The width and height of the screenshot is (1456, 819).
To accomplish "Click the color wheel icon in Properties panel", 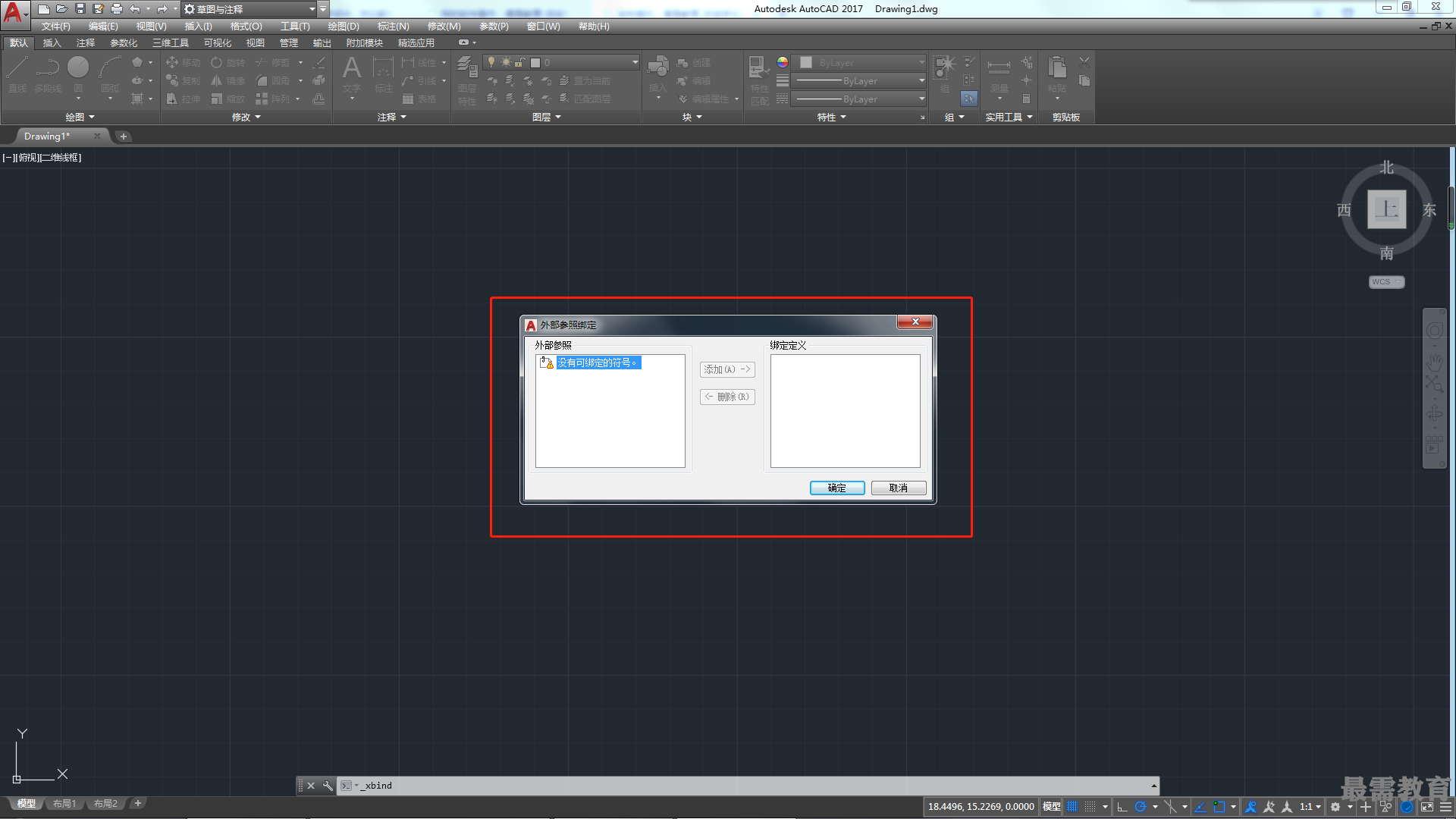I will tap(783, 62).
